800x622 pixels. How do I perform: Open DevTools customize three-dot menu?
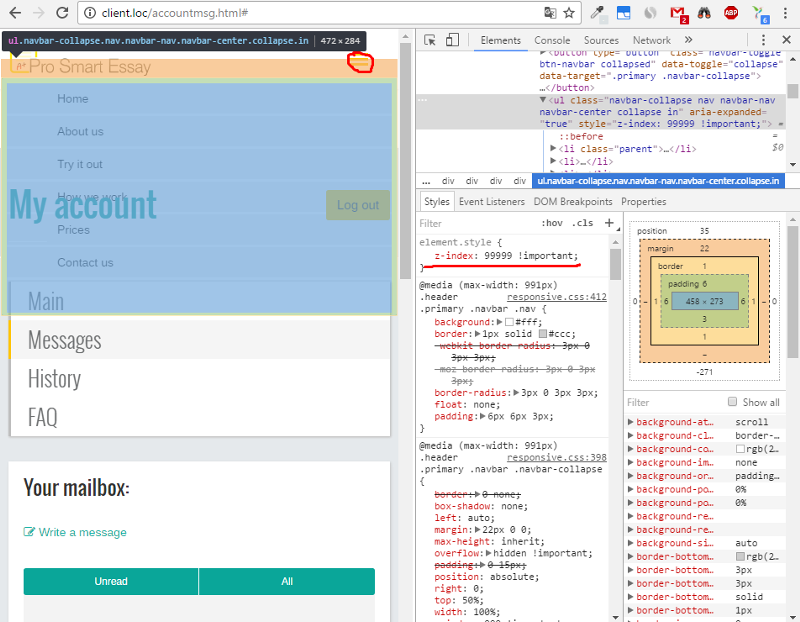coord(763,40)
